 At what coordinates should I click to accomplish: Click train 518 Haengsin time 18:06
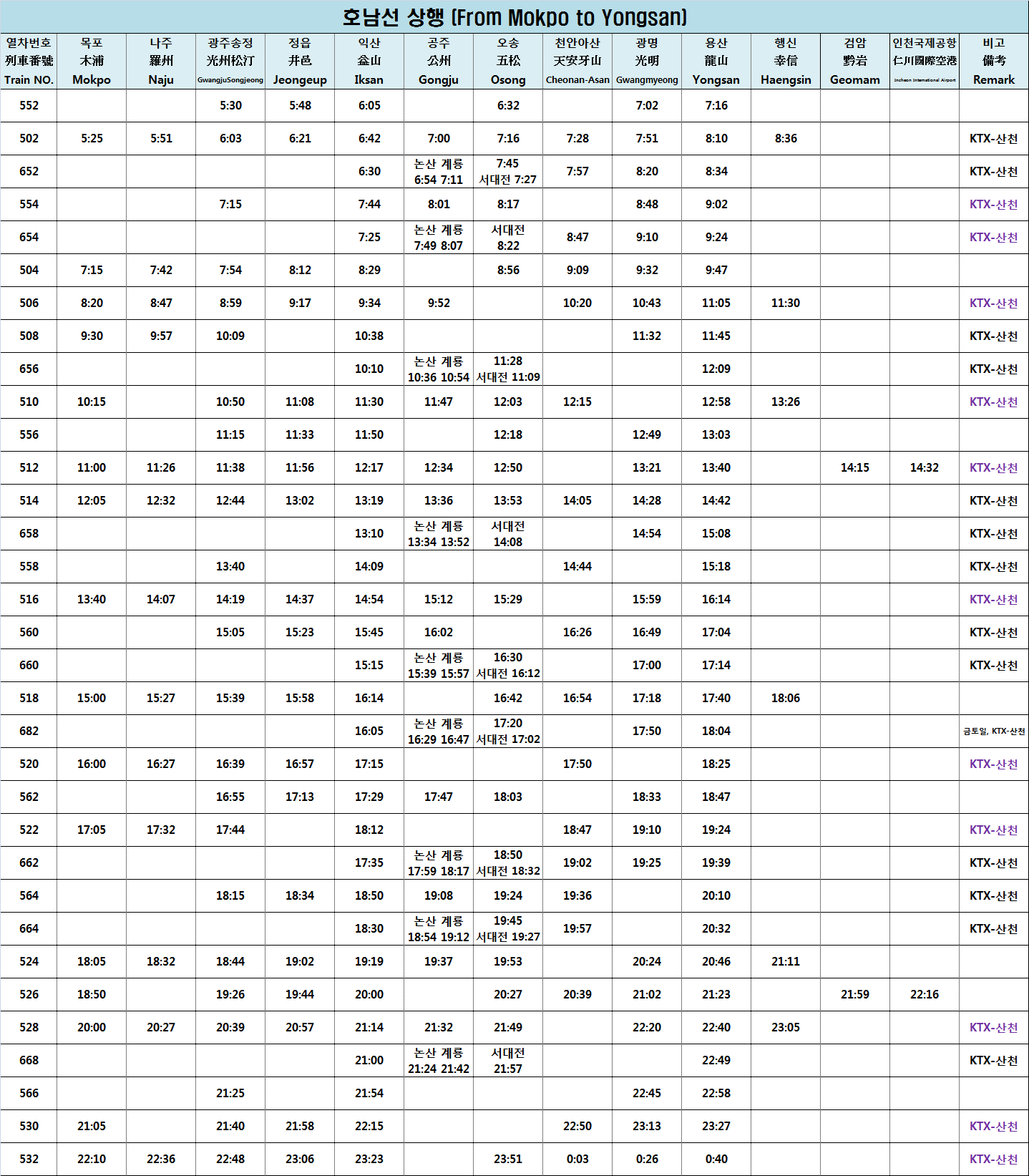click(x=786, y=699)
